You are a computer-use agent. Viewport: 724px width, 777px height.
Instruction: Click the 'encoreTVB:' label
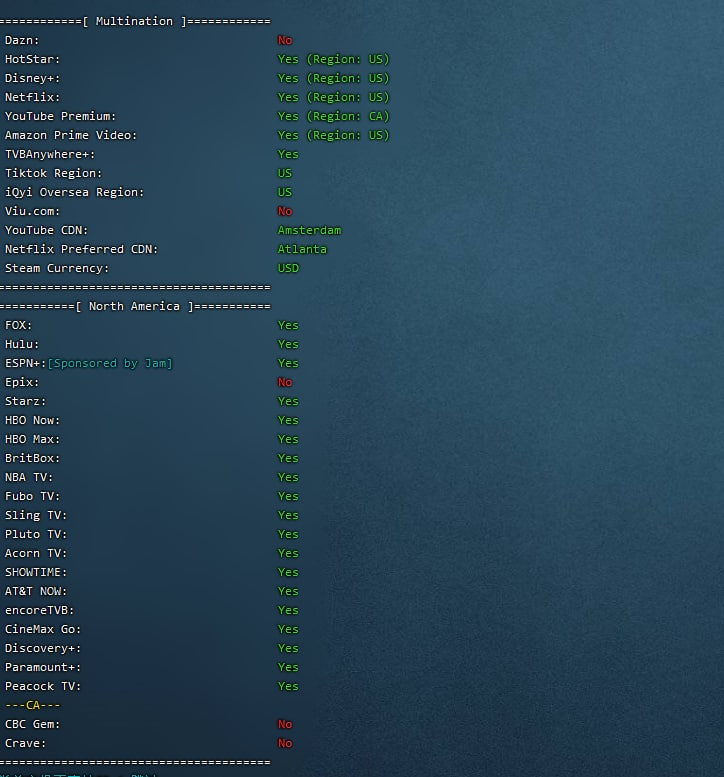pos(39,610)
